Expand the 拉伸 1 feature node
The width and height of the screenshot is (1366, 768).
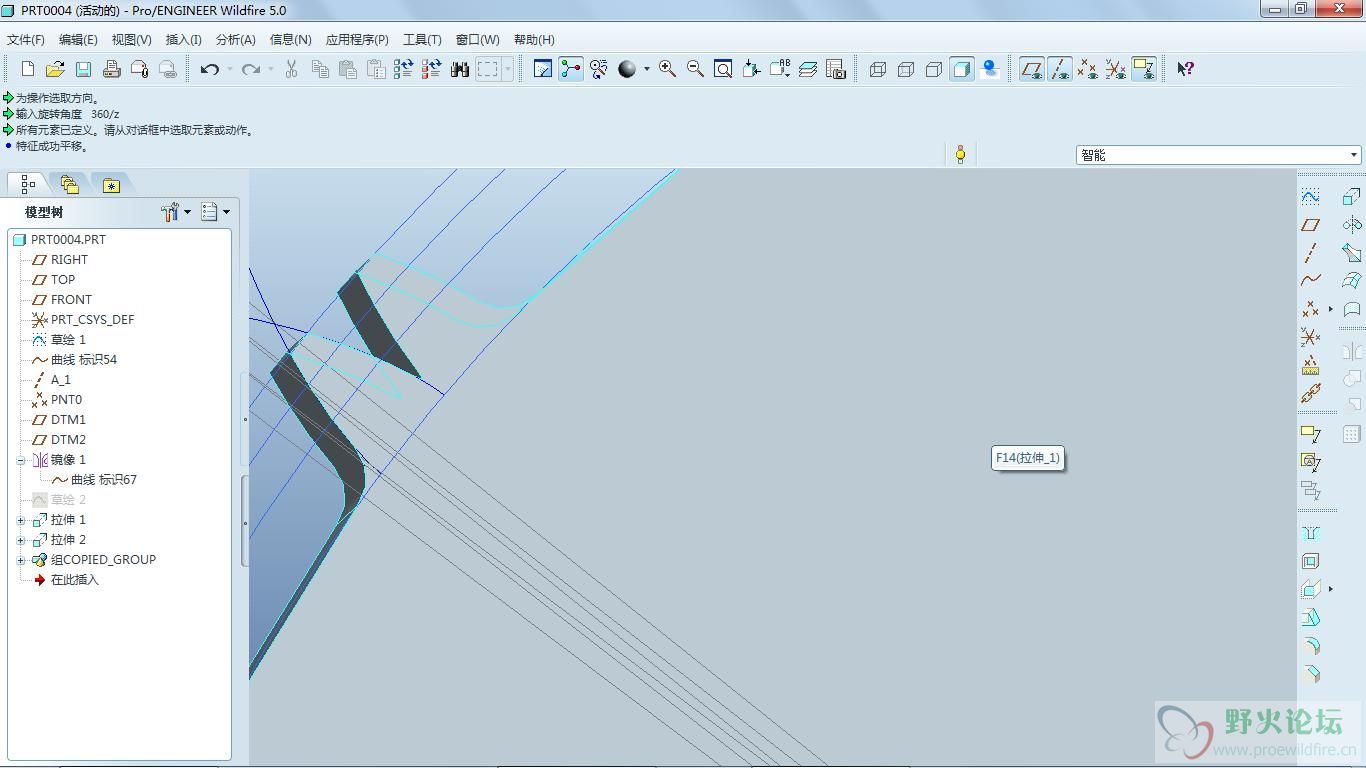(20, 520)
